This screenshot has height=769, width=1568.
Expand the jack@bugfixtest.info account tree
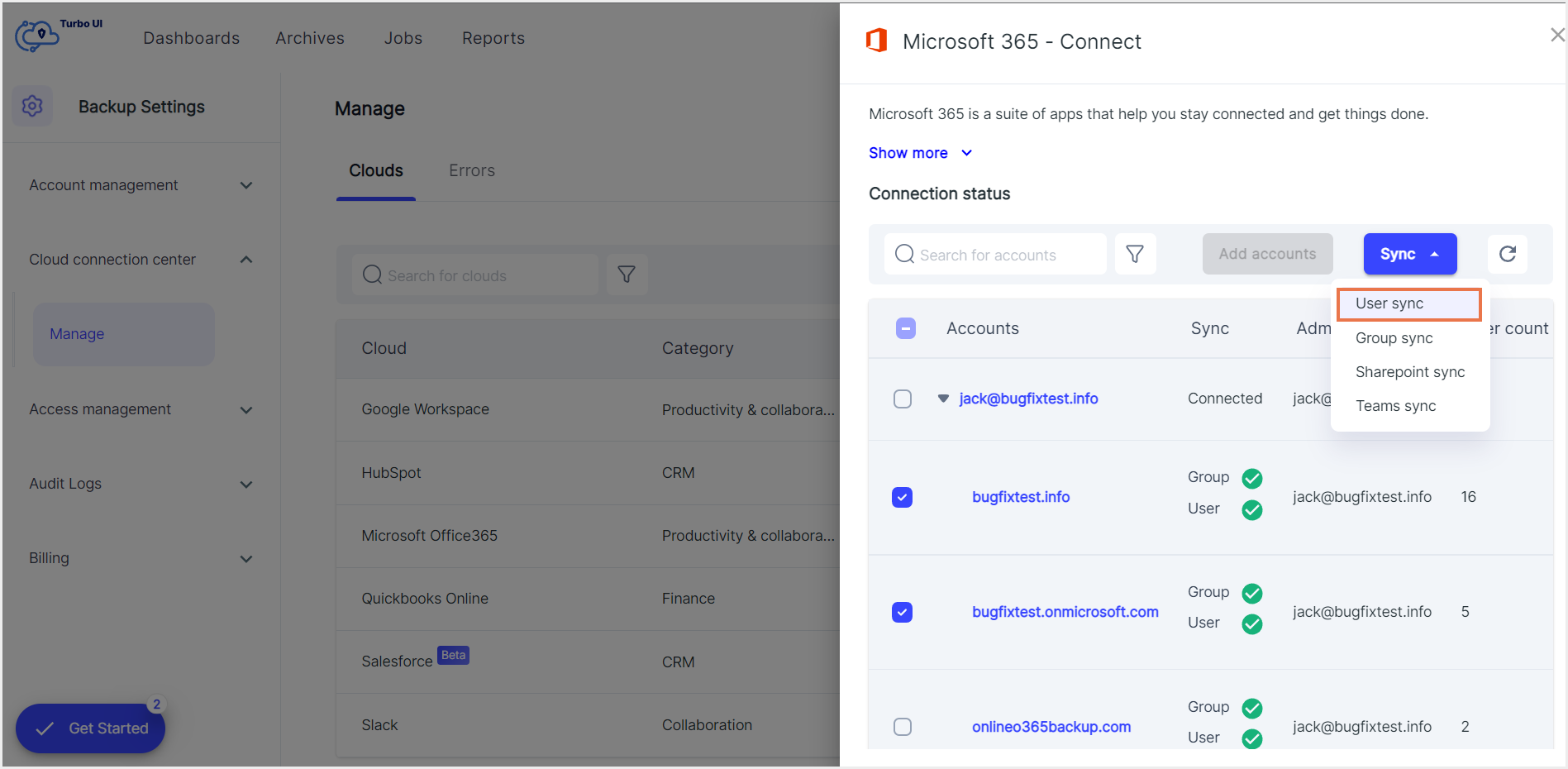pos(943,398)
